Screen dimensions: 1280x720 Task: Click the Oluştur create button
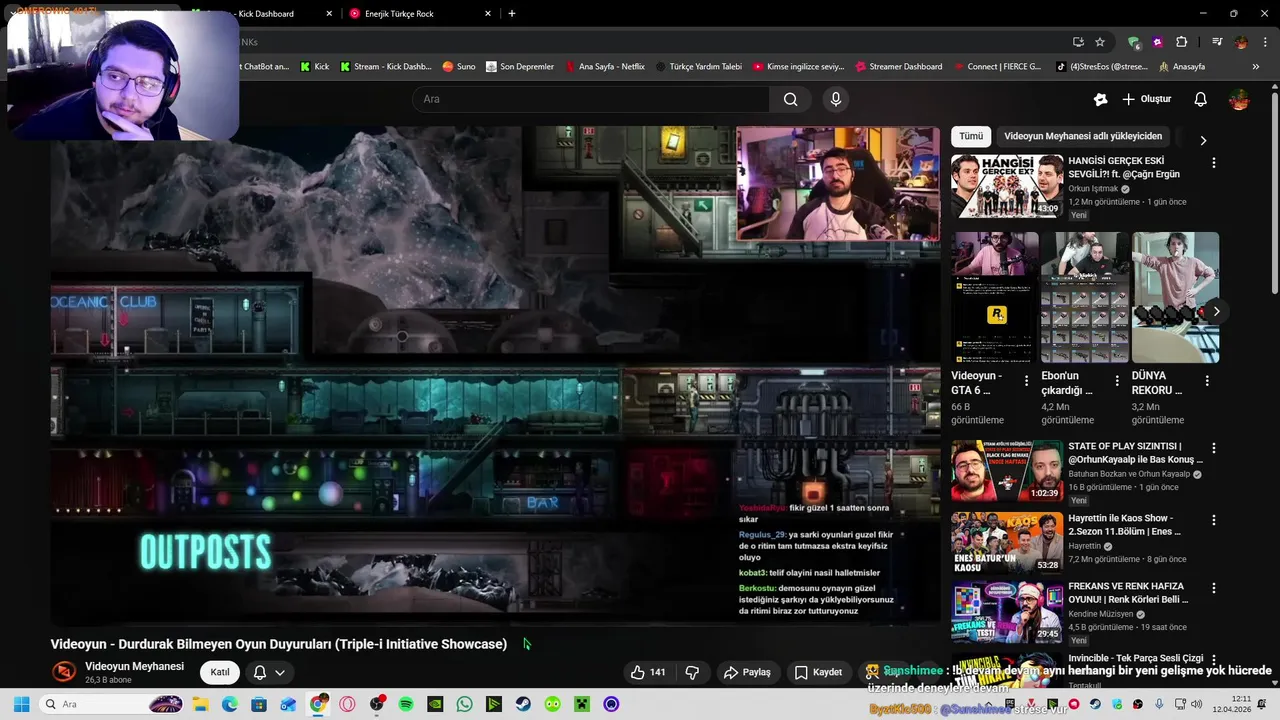click(x=1147, y=99)
